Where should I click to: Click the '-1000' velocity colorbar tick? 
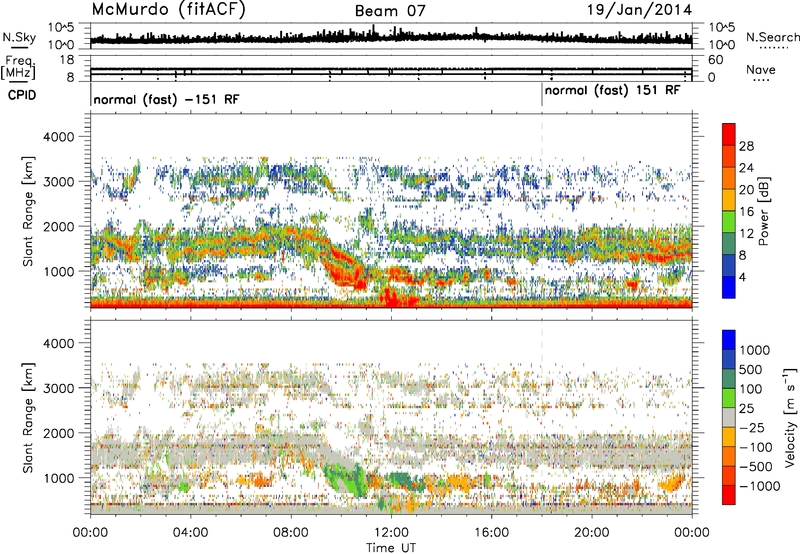(x=759, y=486)
